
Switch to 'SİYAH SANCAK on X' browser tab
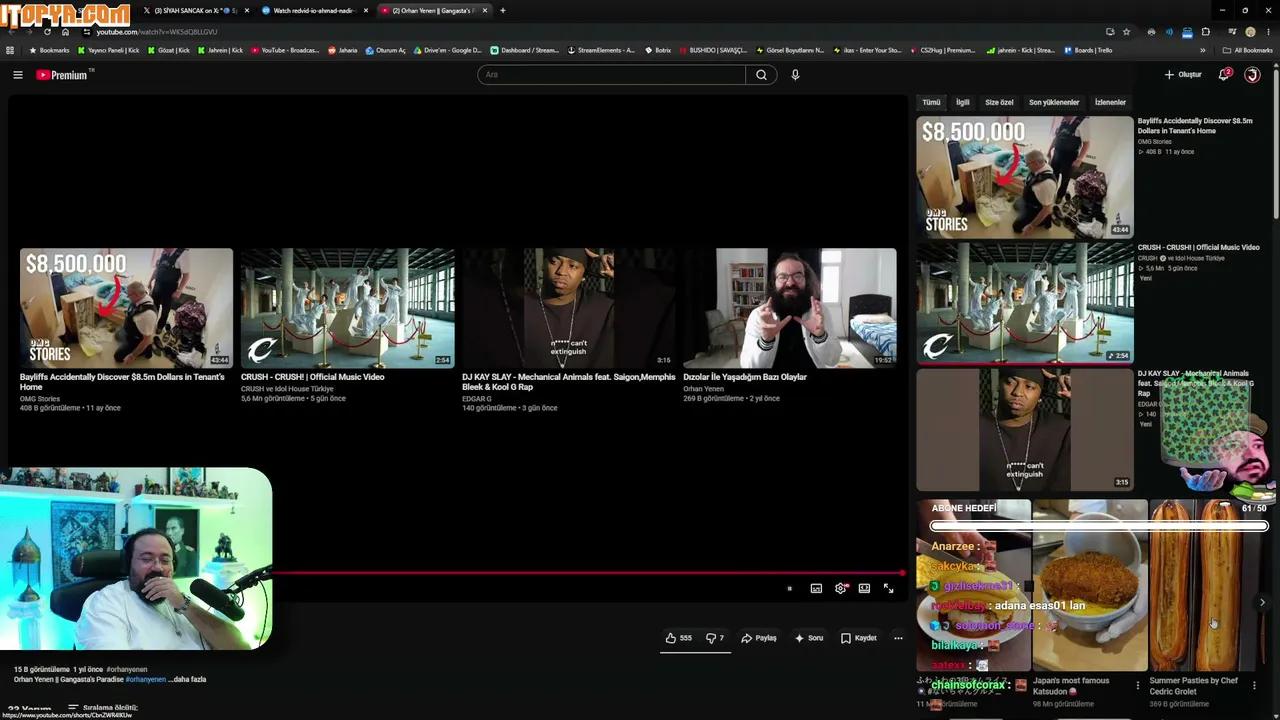point(194,10)
